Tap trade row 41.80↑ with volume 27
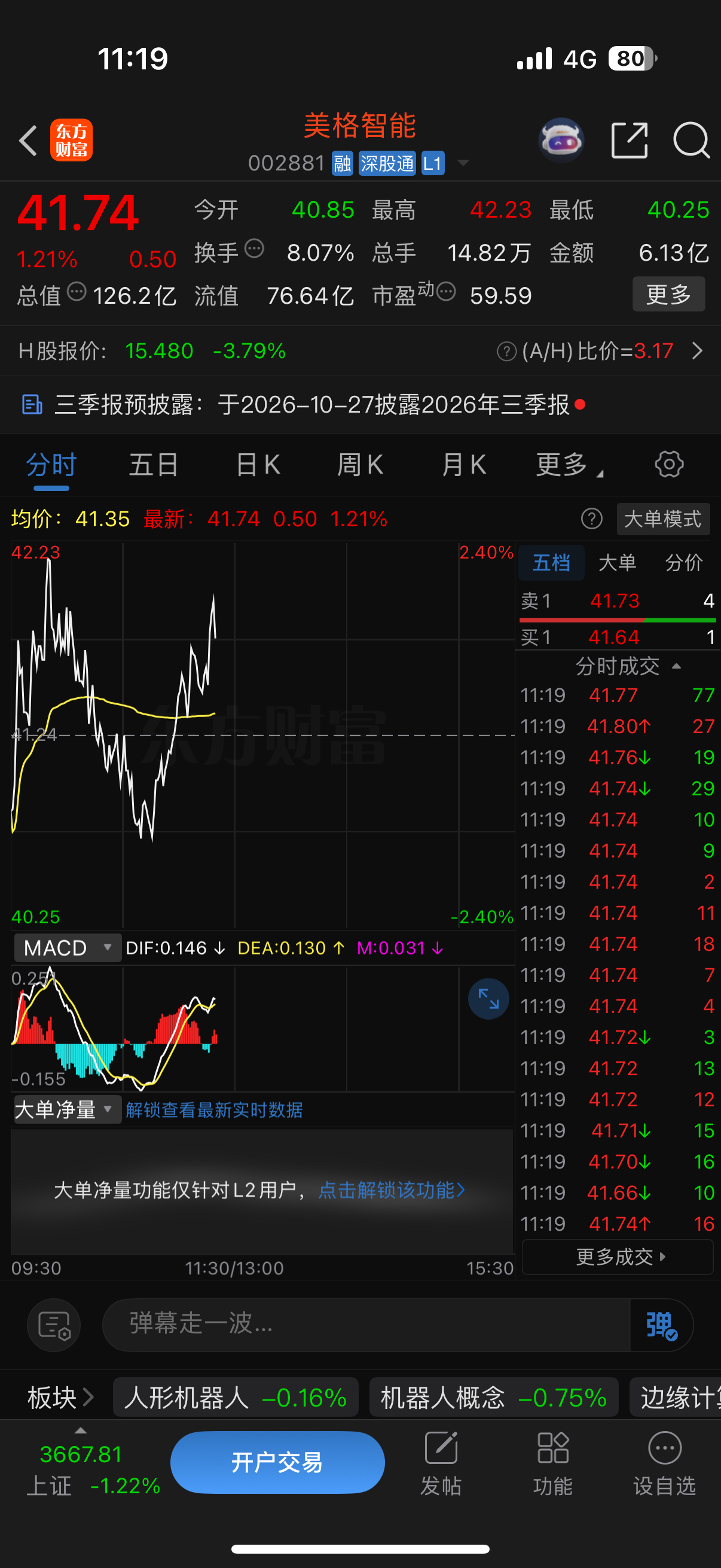Screen dimensions: 721x1568 pyautogui.click(x=618, y=726)
